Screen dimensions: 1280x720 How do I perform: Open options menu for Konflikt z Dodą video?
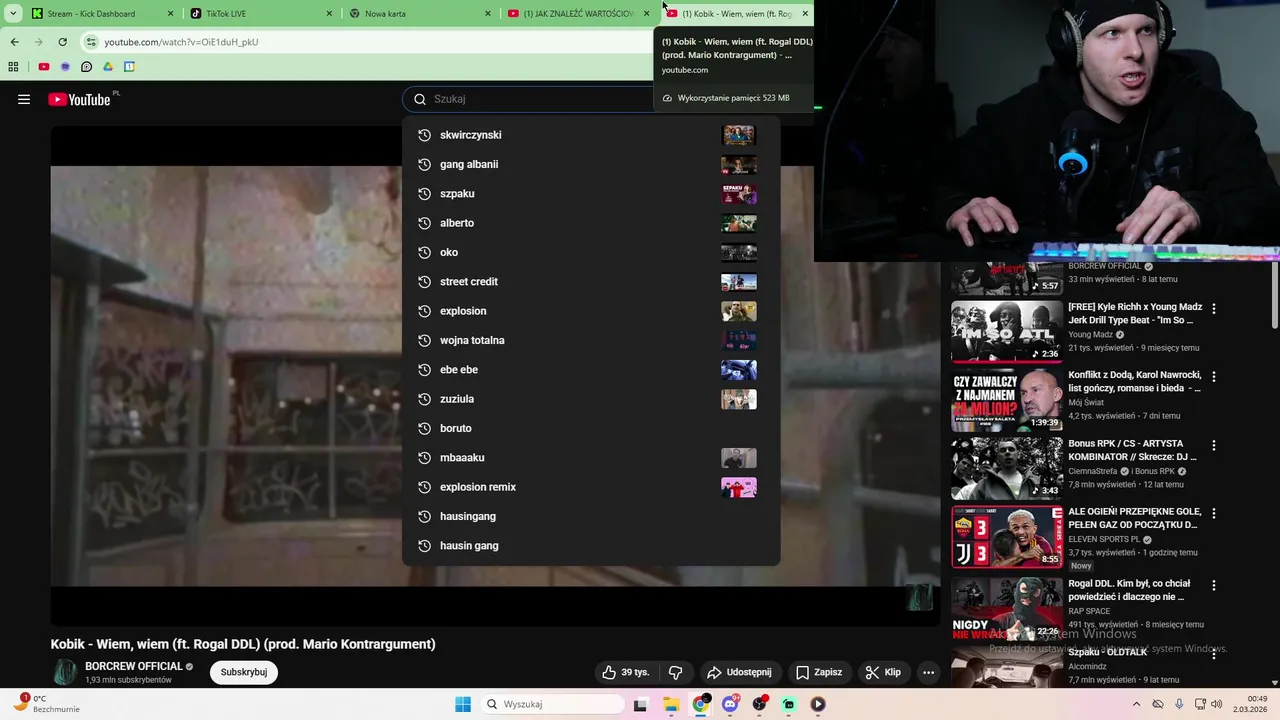[1214, 377]
